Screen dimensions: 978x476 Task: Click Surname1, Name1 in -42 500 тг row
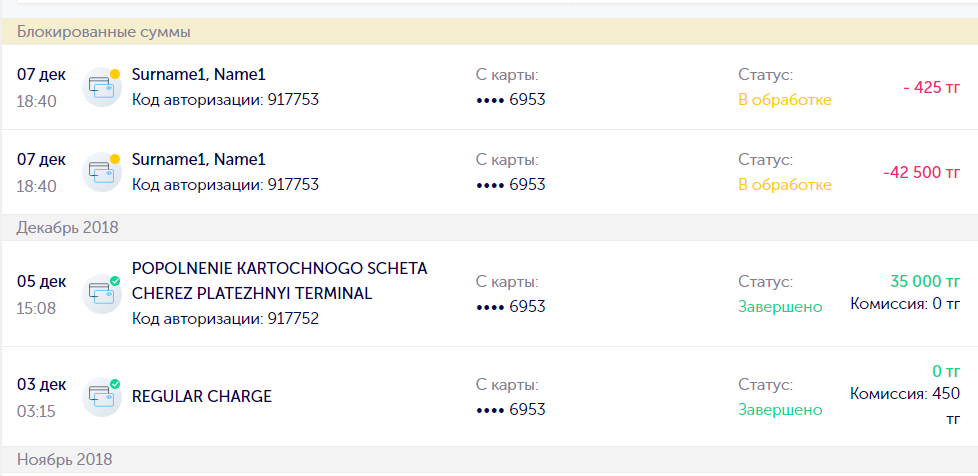click(198, 160)
